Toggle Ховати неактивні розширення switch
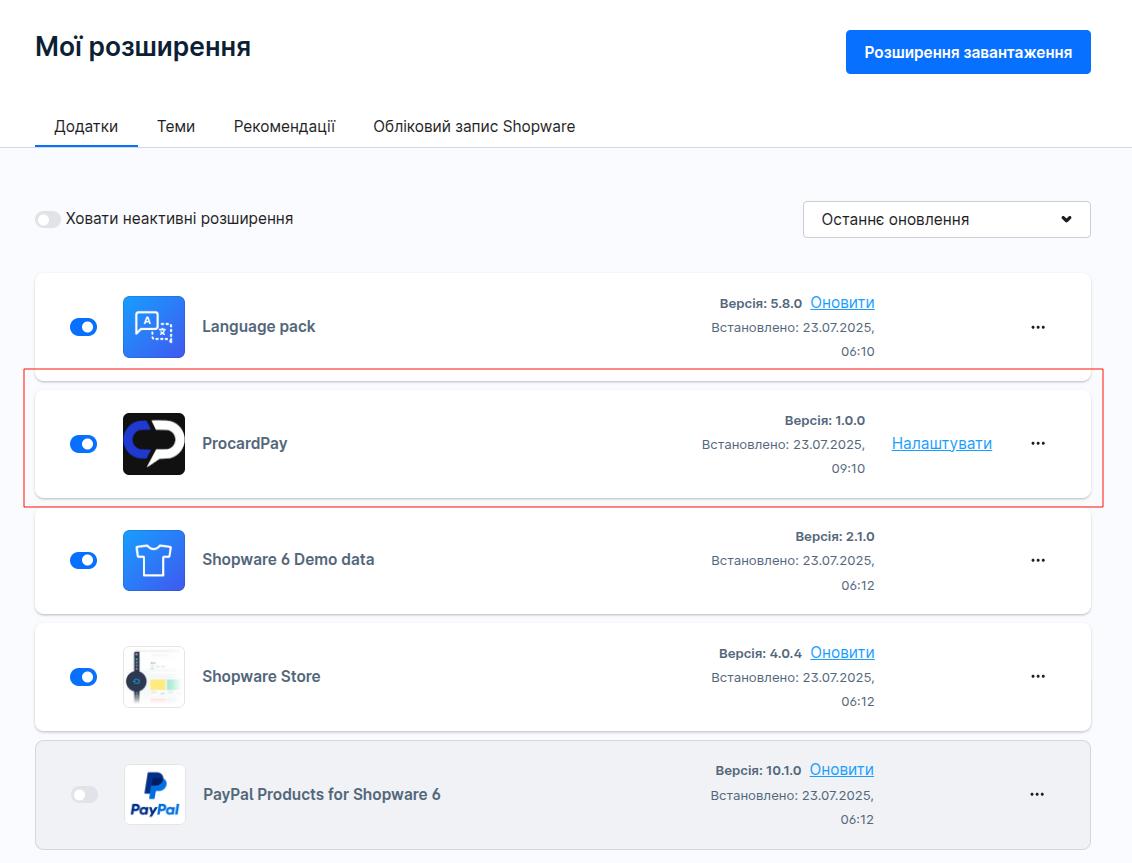 pos(48,219)
